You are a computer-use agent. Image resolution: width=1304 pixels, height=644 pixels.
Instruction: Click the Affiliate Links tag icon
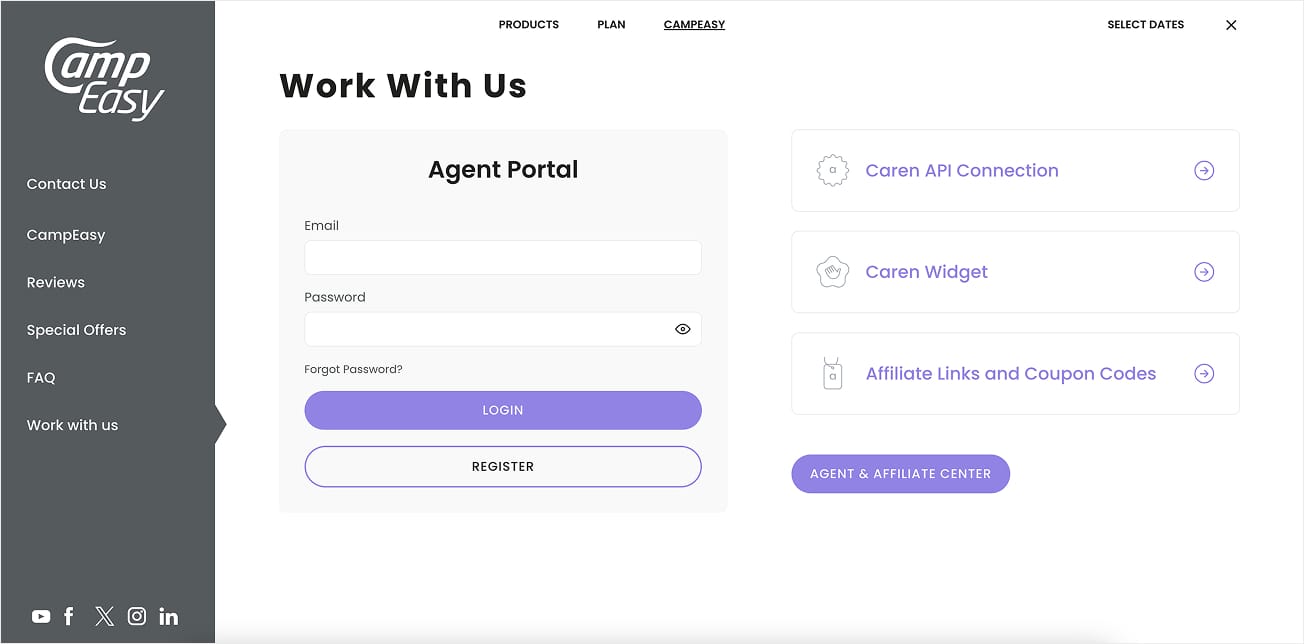[x=832, y=374]
